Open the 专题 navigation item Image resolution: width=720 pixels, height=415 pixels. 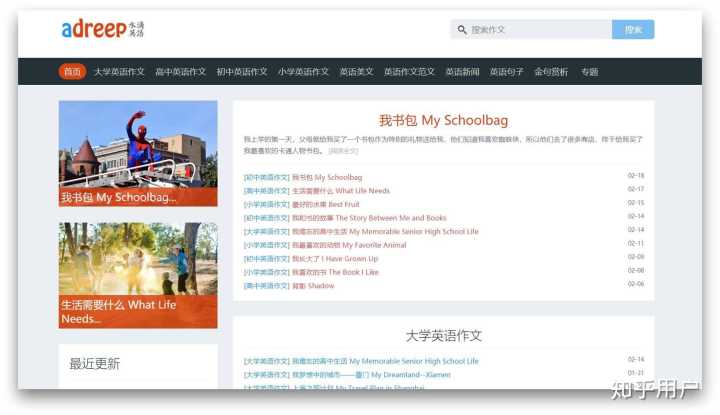coord(590,72)
